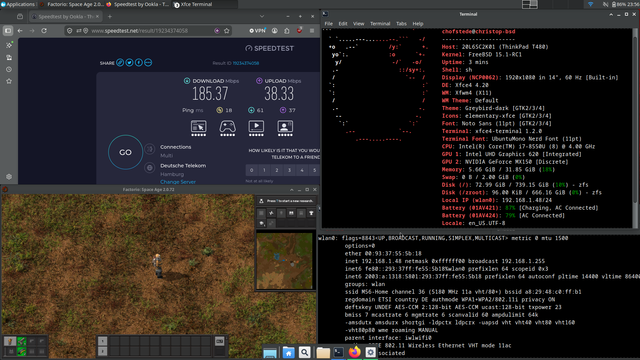This screenshot has height=360, width=640.
Task: Copy result link via share link icon
Action: 120,62
